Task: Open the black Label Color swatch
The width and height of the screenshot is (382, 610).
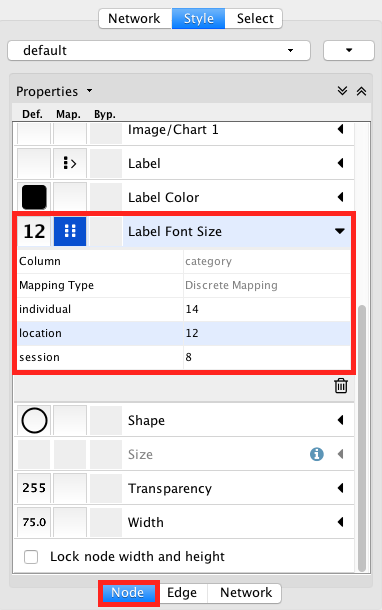Action: [x=34, y=197]
